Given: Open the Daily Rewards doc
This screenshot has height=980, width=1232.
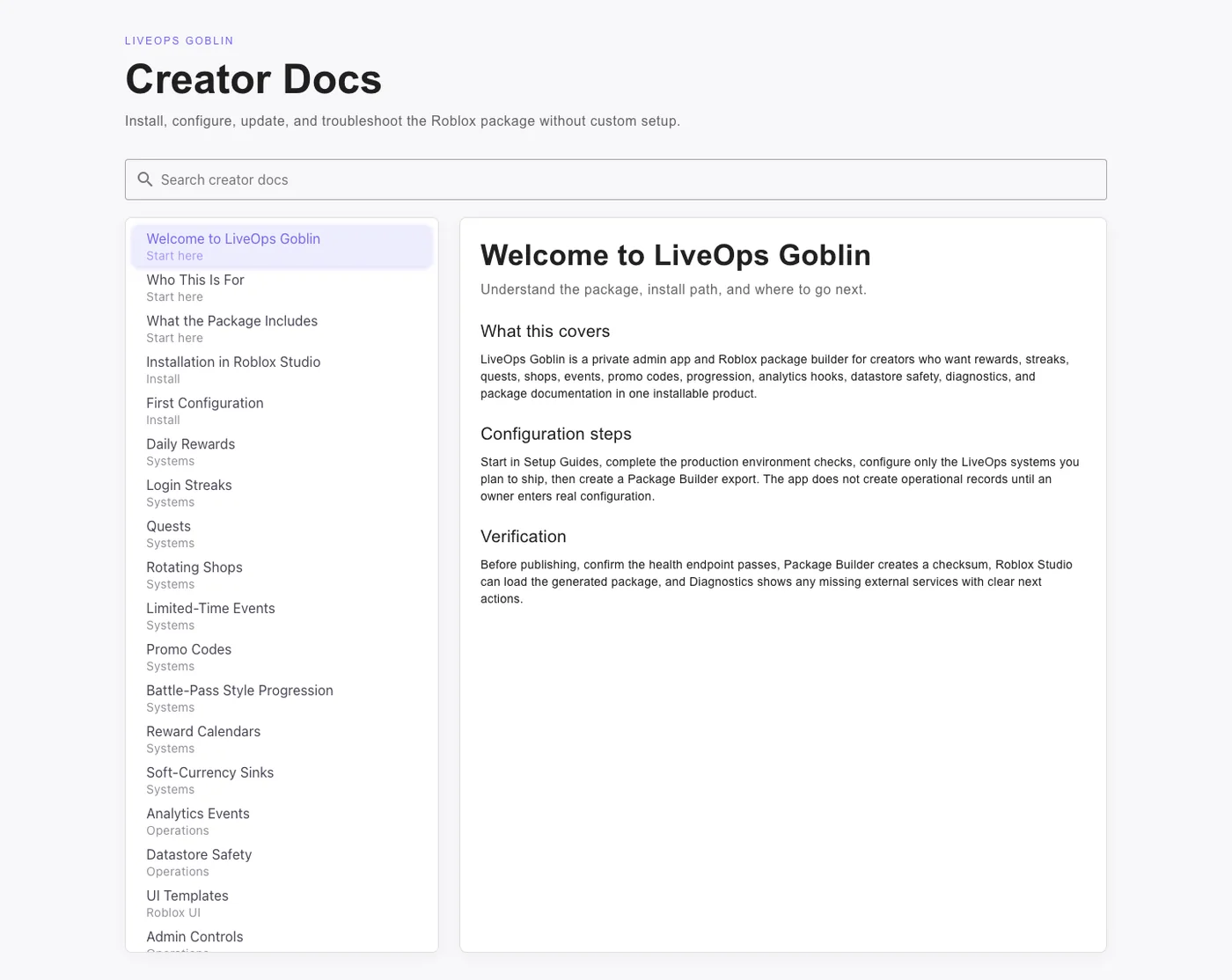Looking at the screenshot, I should [x=282, y=452].
